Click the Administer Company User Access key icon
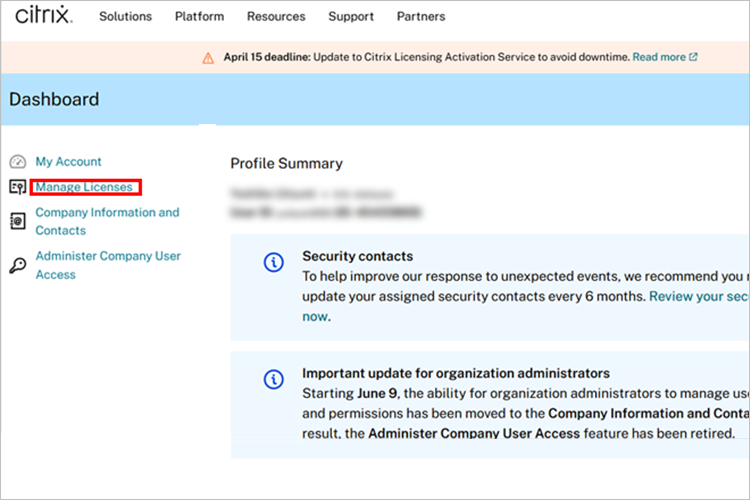This screenshot has height=500, width=750. coord(17,265)
